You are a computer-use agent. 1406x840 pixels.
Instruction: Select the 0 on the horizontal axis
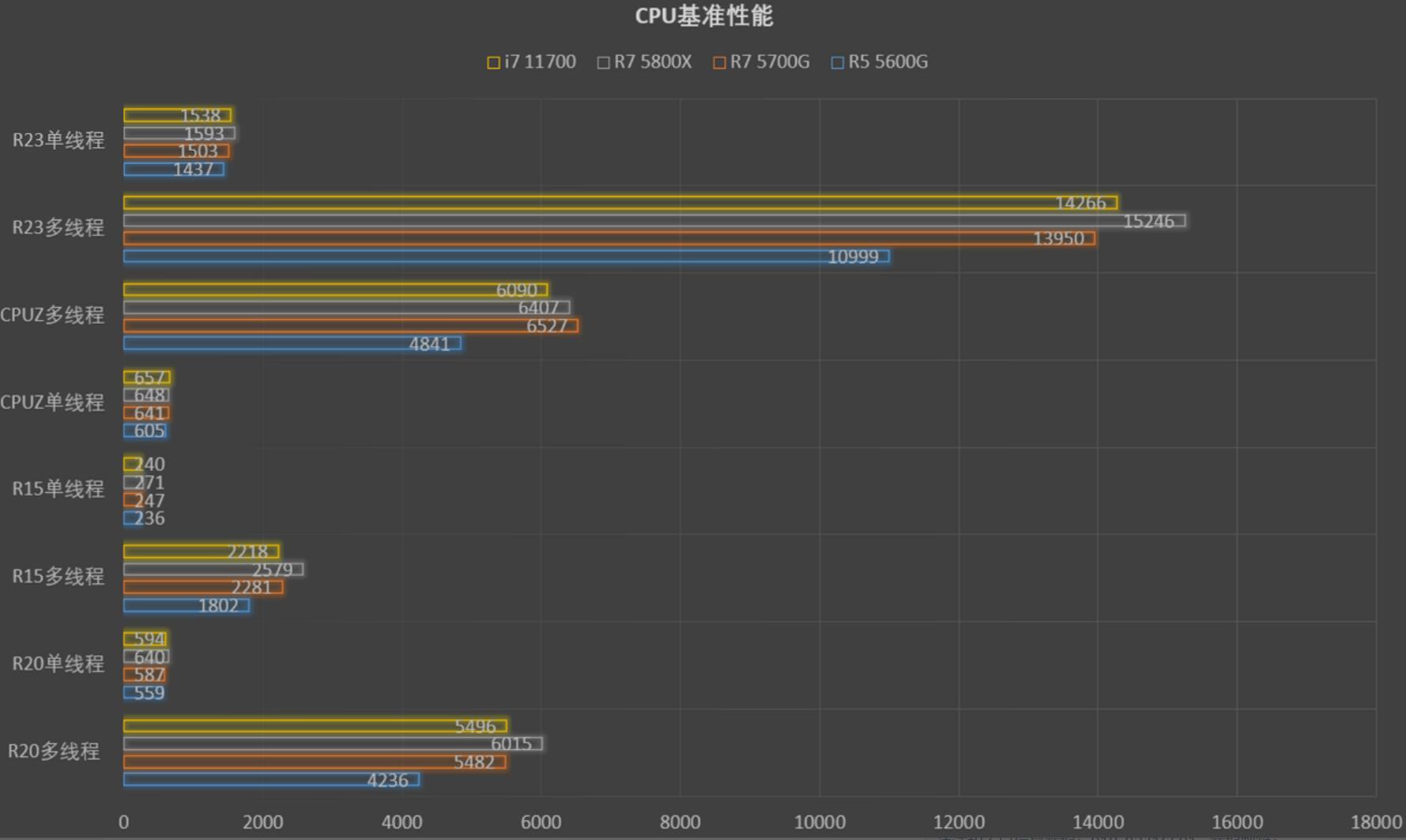click(x=124, y=822)
